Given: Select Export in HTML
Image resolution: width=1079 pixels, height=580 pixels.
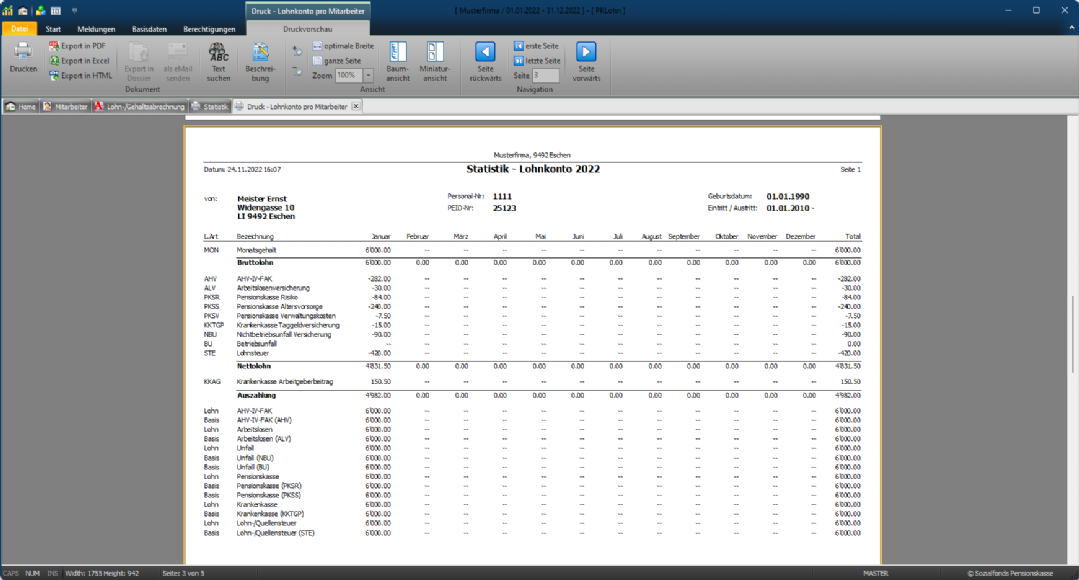Looking at the screenshot, I should click(81, 75).
